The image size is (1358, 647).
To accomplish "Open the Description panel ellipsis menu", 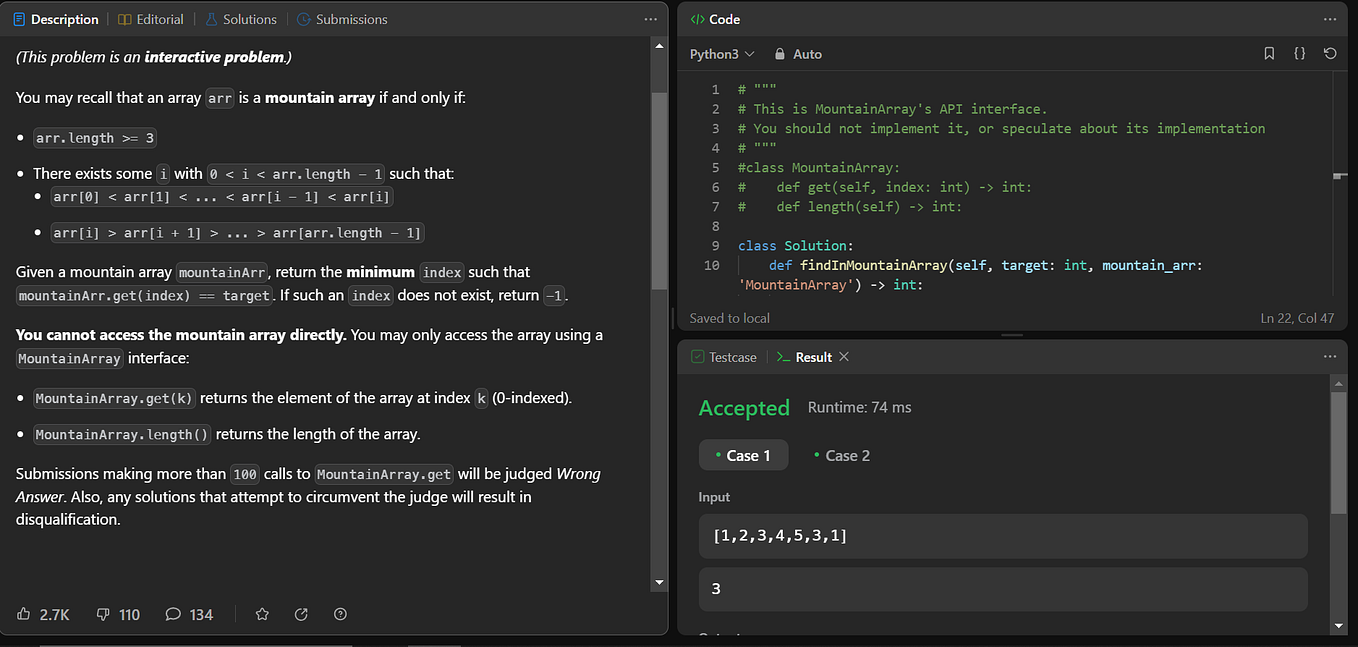I will 651,19.
